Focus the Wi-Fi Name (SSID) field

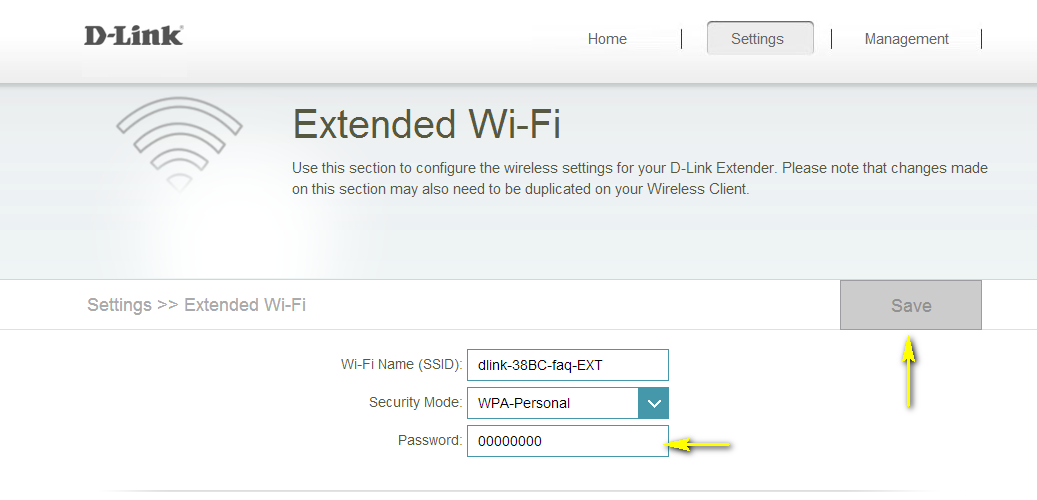click(x=567, y=365)
